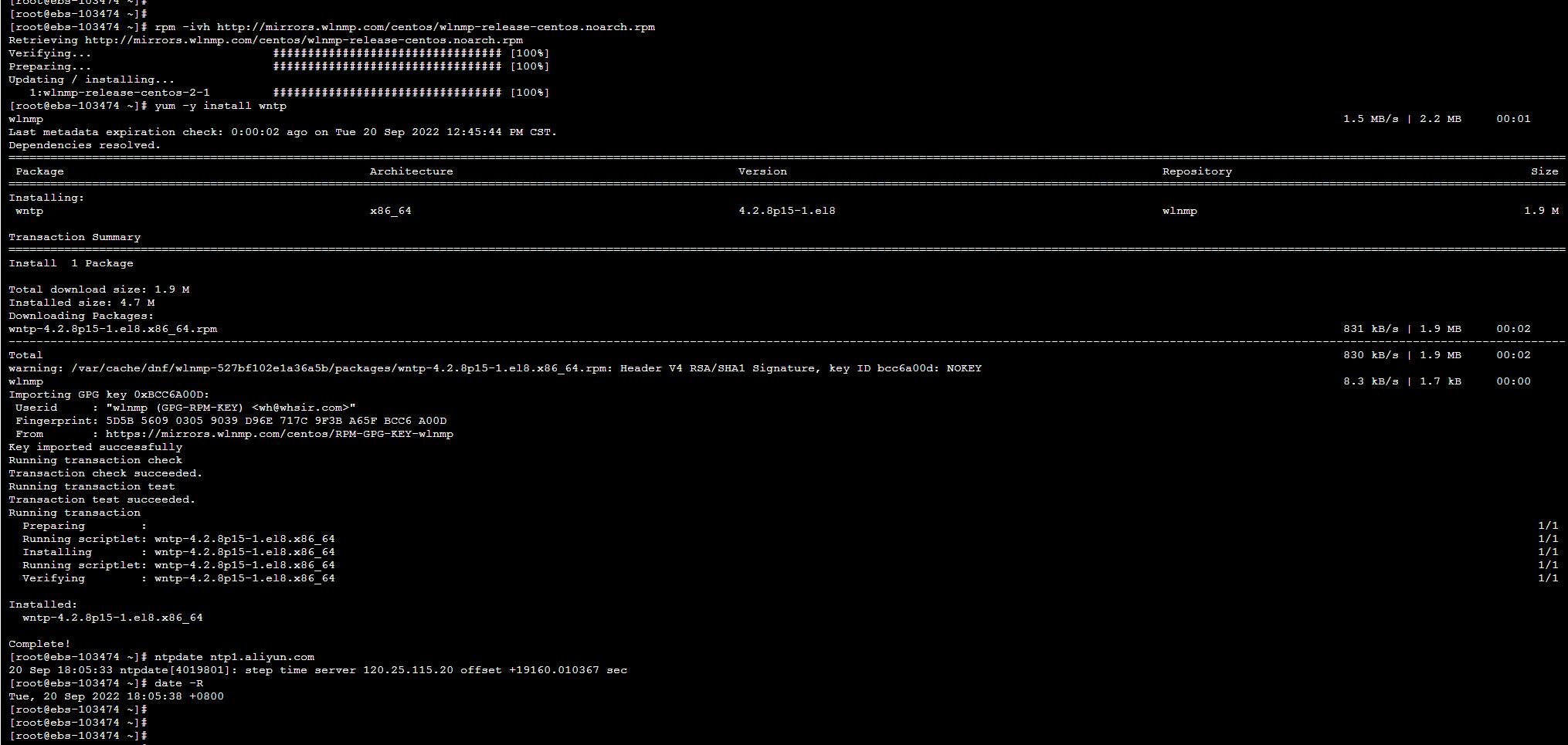Image resolution: width=1568 pixels, height=745 pixels.
Task: Click the 'Version' column header
Action: pos(762,171)
